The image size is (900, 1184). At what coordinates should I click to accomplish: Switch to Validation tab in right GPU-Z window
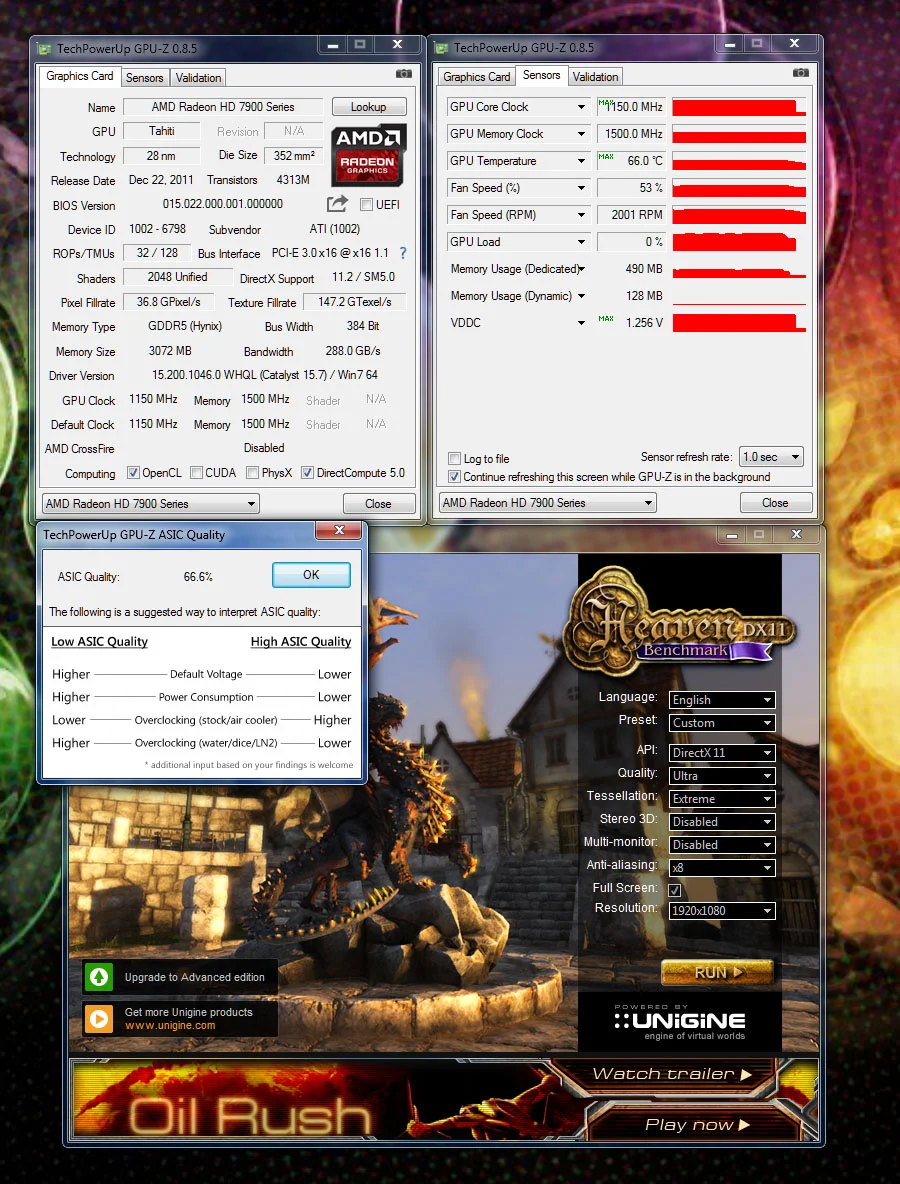coord(595,77)
